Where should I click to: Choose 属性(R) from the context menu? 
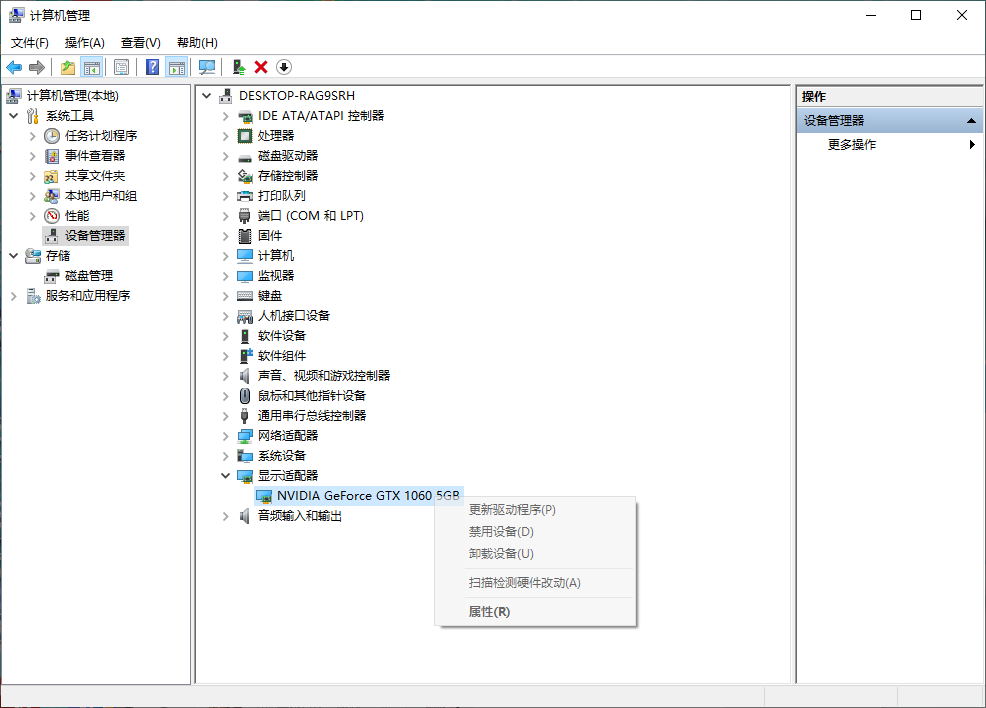tap(489, 611)
